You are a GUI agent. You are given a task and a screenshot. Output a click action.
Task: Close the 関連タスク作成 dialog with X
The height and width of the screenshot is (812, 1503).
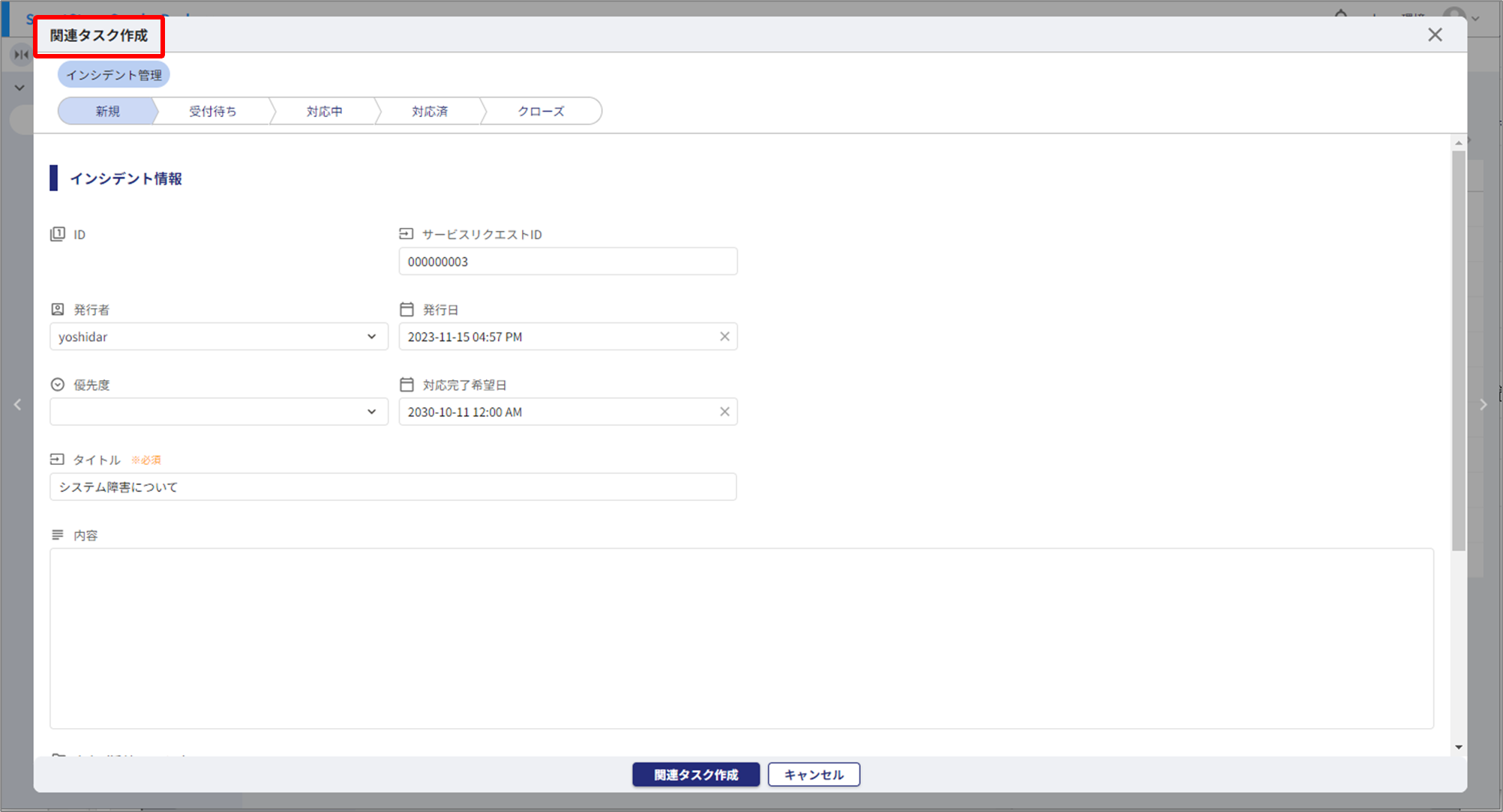coord(1434,35)
